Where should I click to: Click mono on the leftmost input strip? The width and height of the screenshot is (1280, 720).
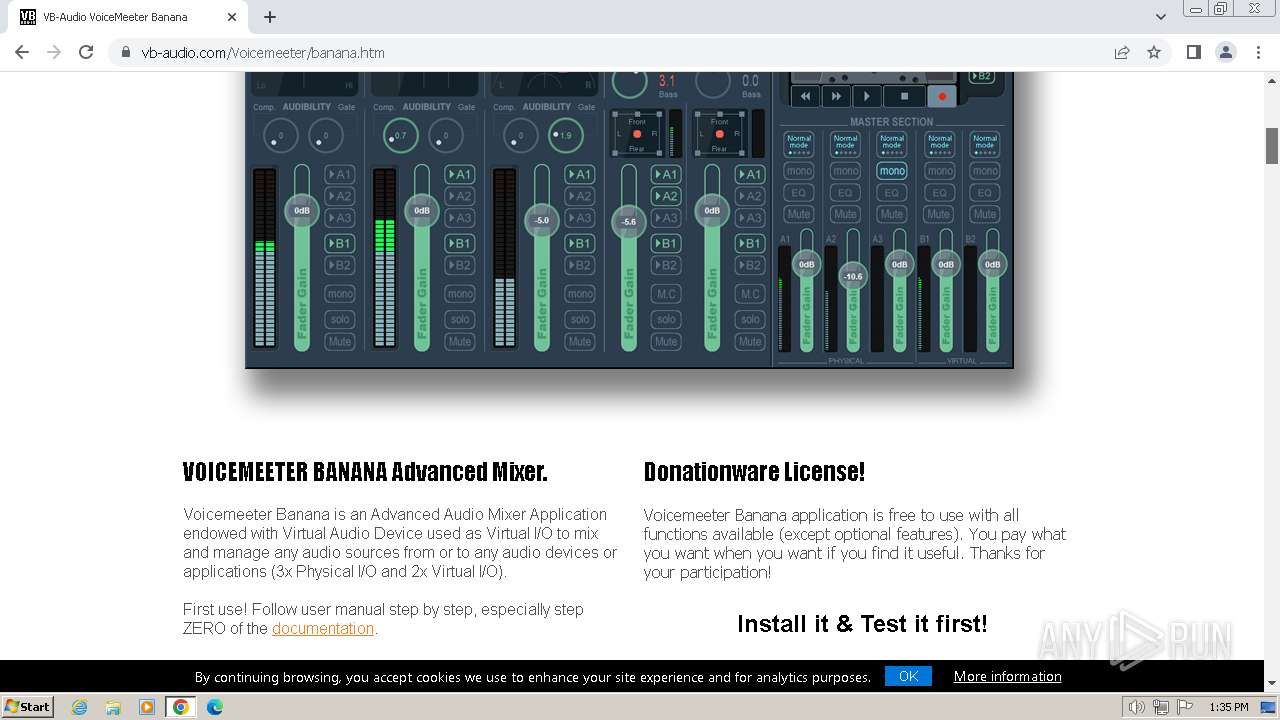pyautogui.click(x=340, y=294)
